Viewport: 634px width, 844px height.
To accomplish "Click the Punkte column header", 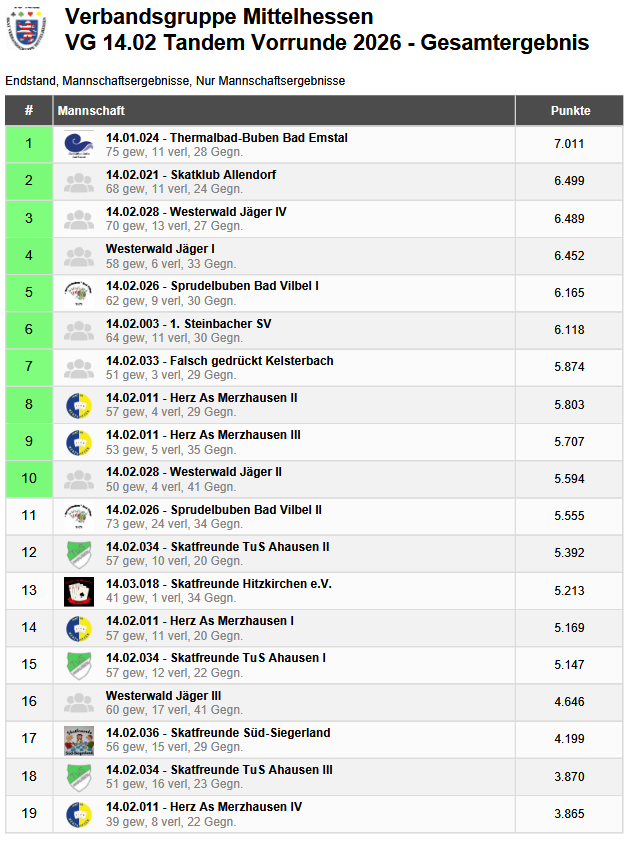I will (x=570, y=111).
